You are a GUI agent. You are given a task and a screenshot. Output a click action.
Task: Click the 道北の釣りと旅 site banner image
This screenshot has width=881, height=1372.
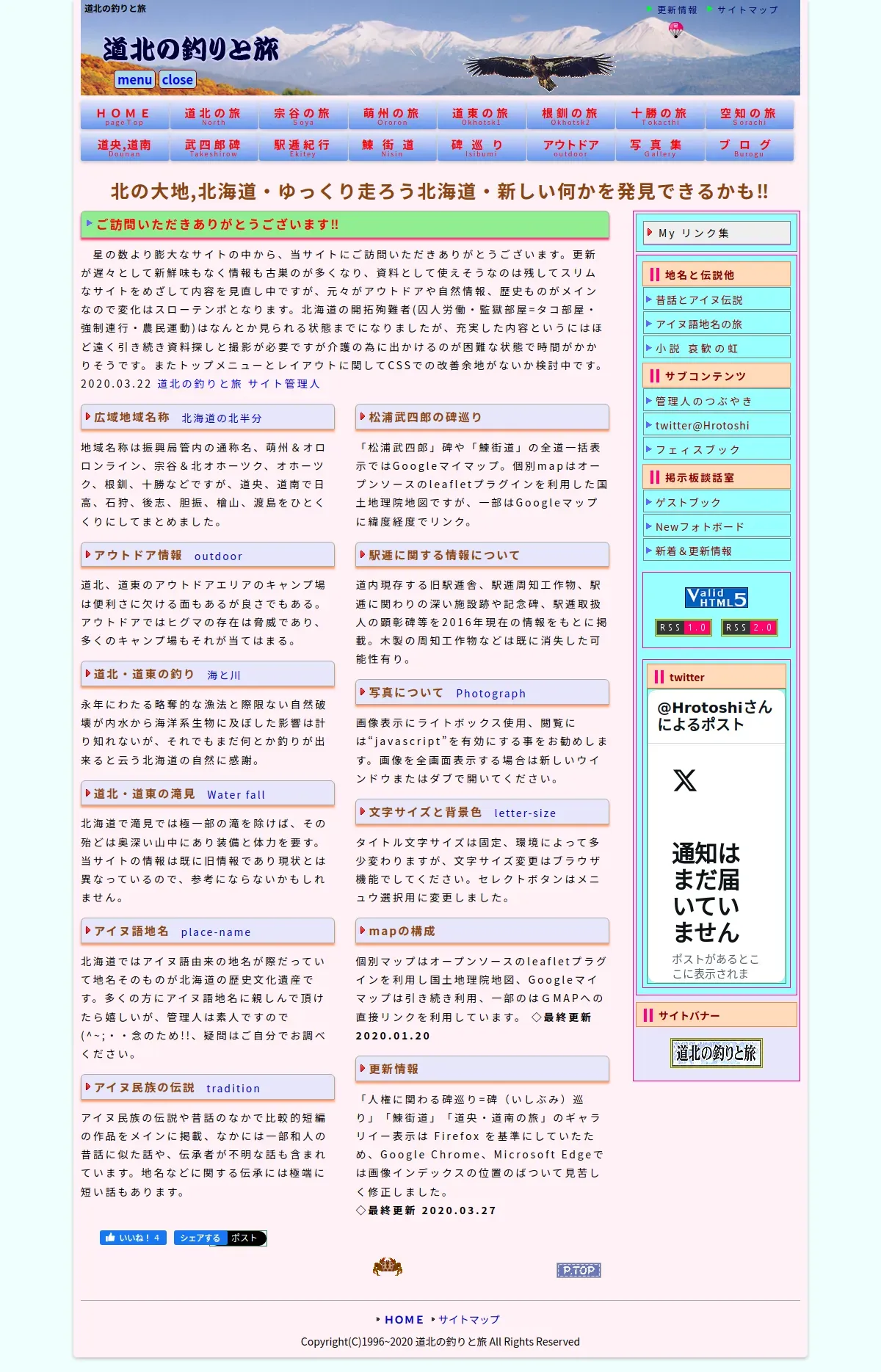(717, 1053)
